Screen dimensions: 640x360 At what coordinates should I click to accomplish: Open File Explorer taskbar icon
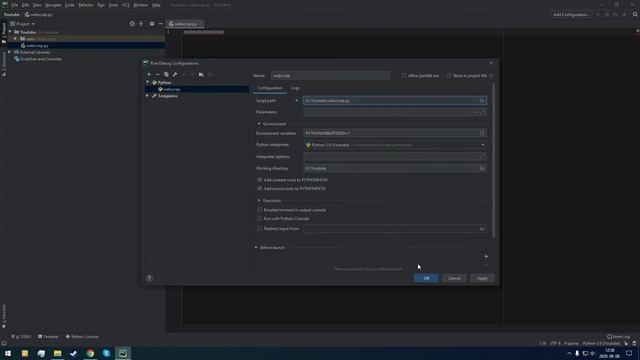point(58,353)
